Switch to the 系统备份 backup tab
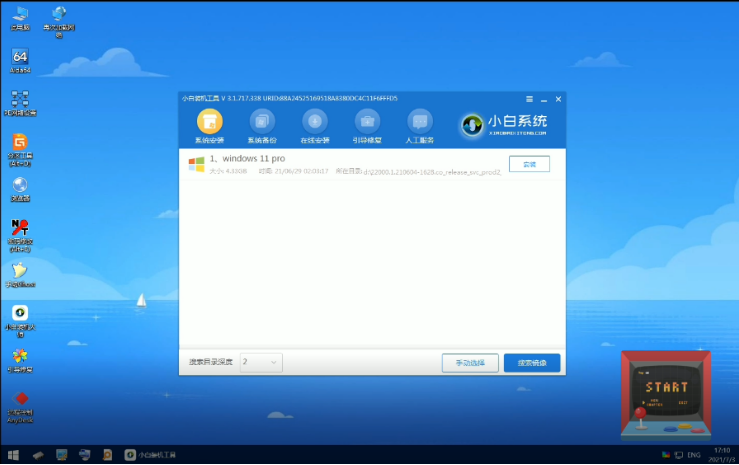Screen dimensions: 739x465 pyautogui.click(x=262, y=124)
